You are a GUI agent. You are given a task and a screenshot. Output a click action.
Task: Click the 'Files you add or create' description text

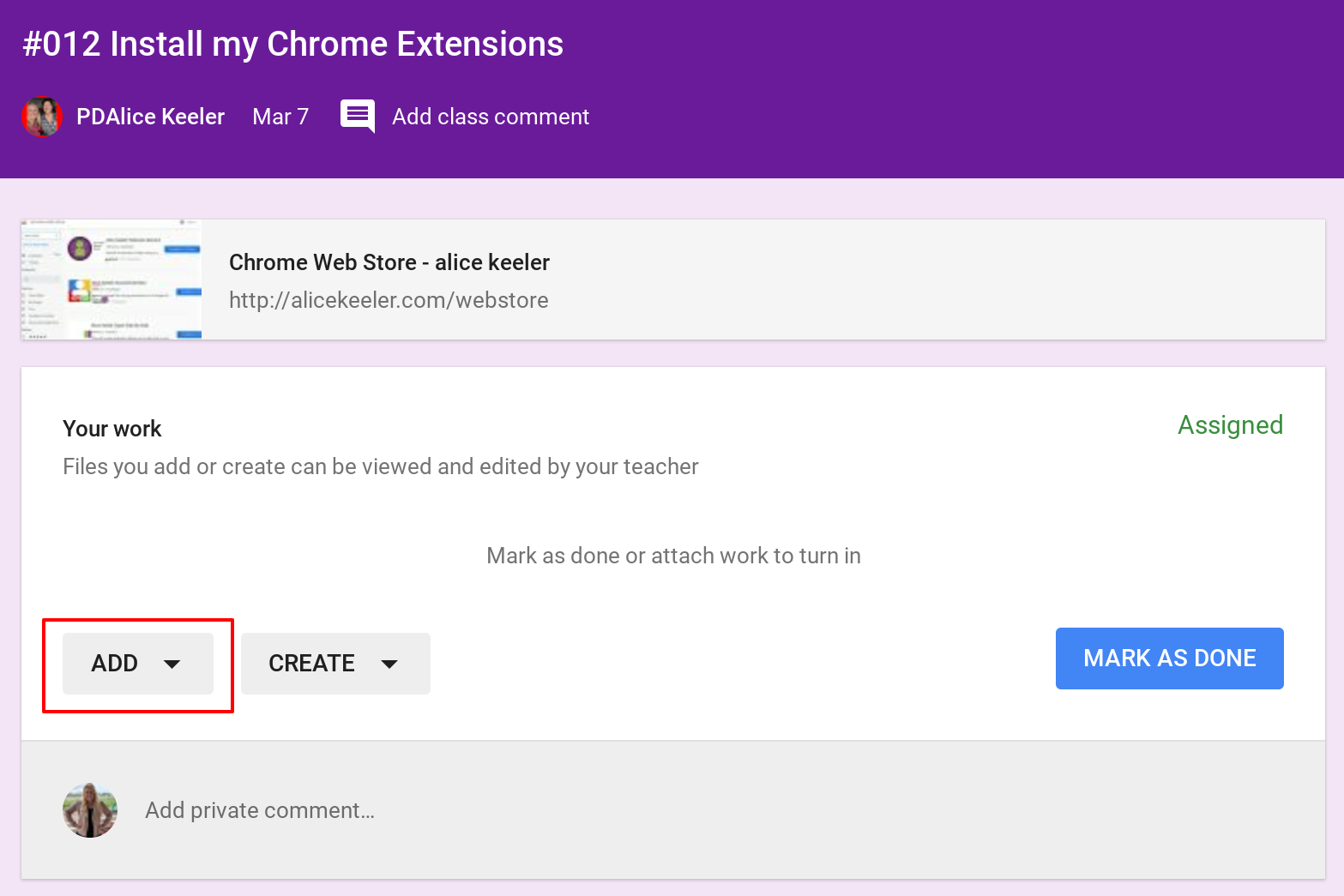coord(381,466)
